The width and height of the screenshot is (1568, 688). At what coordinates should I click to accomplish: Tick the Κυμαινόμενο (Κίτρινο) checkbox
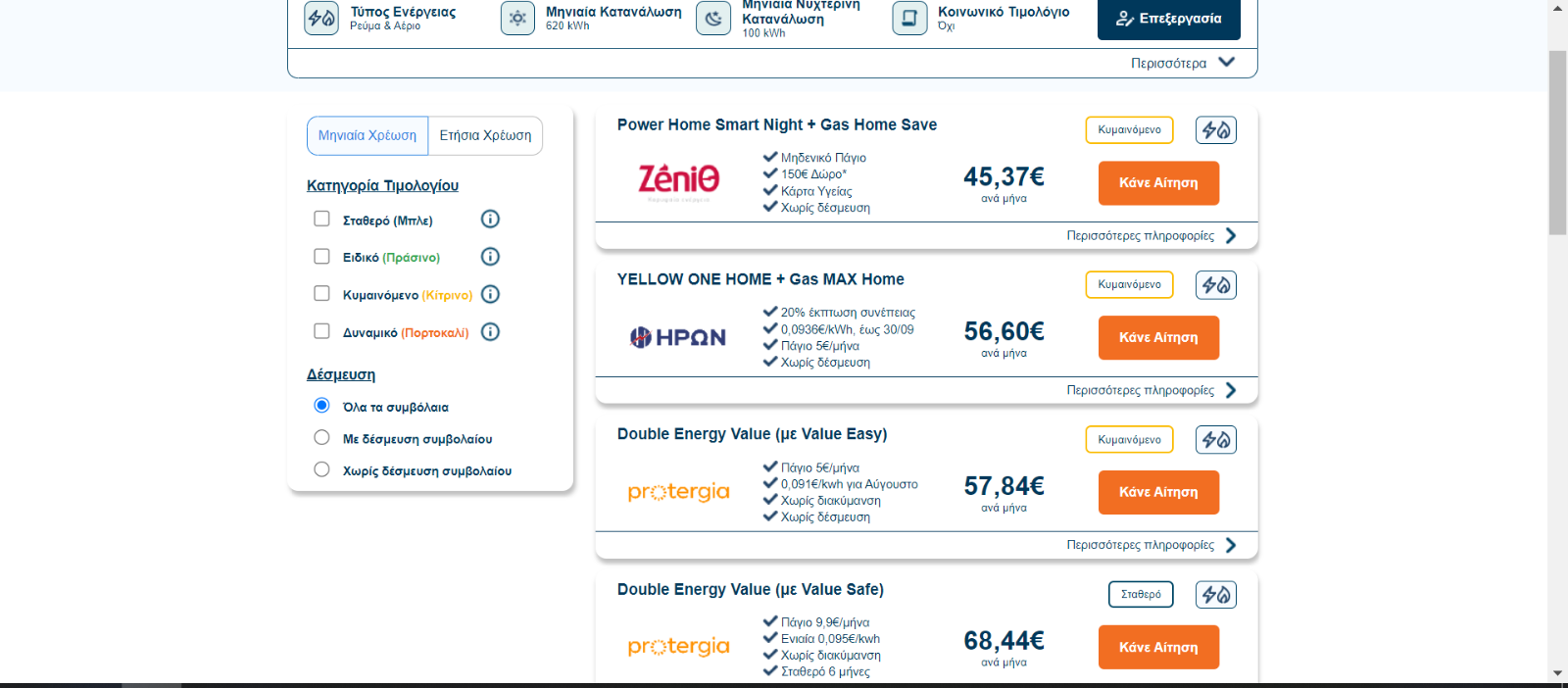tap(321, 293)
